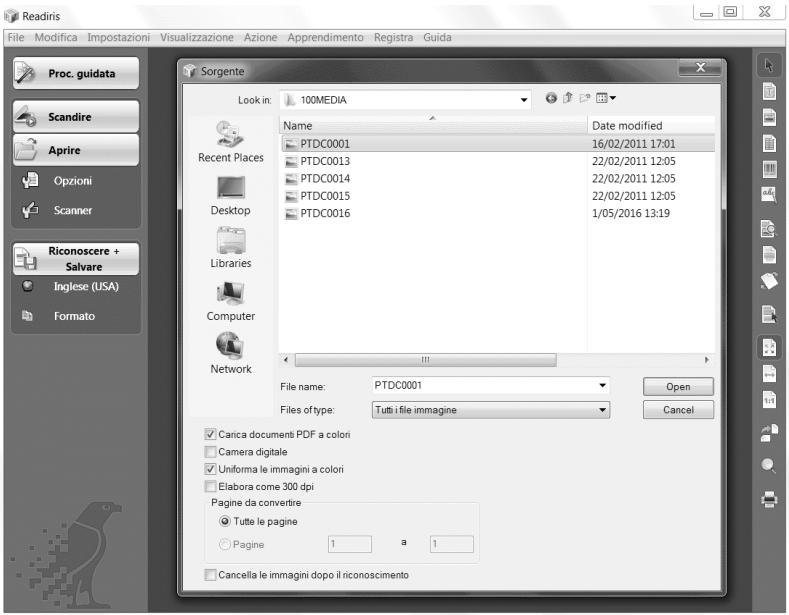Select the text zone tool icon
Screen dimensions: 789x615
click(769, 91)
